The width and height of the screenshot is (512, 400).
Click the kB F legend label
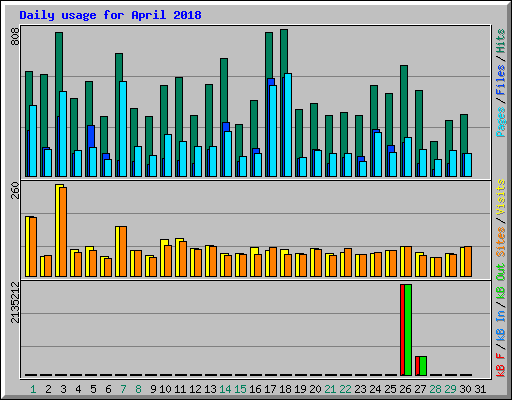tap(501, 364)
